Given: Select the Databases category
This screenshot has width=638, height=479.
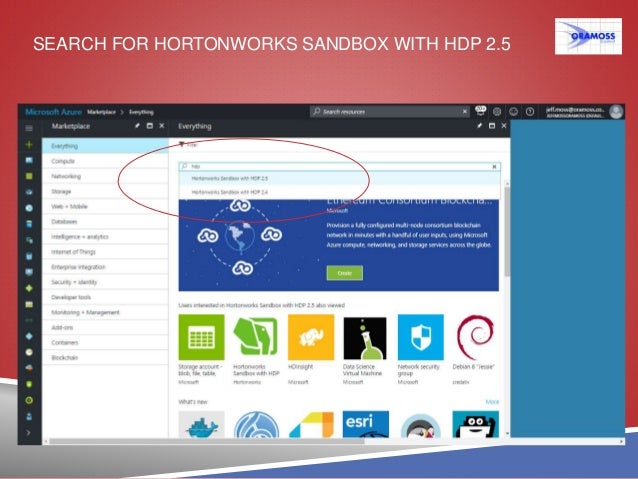Looking at the screenshot, I should (105, 221).
